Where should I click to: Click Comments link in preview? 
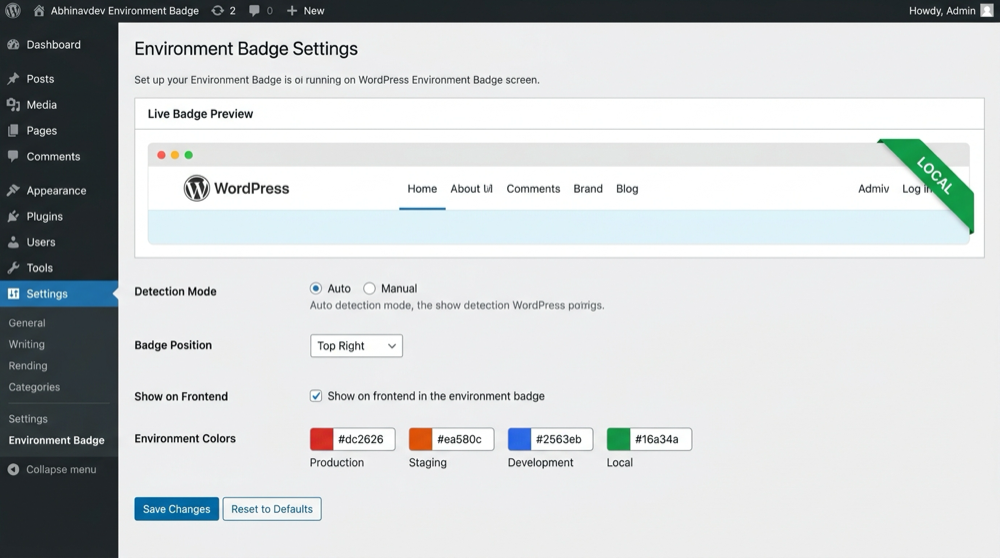coord(533,189)
